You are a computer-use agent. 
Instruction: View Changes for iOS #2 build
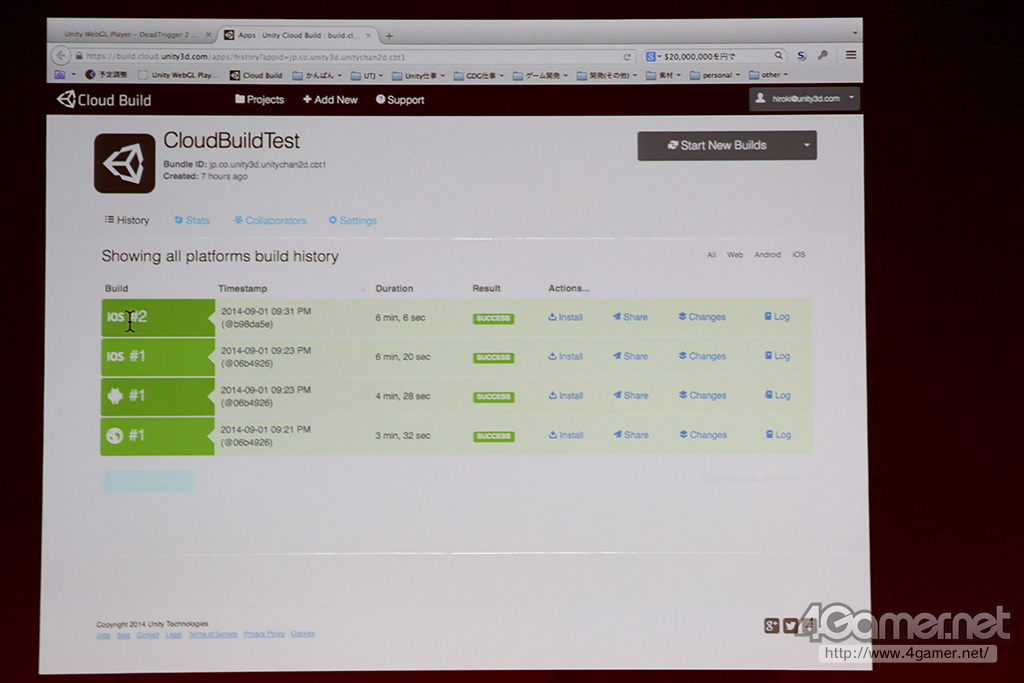tap(702, 317)
